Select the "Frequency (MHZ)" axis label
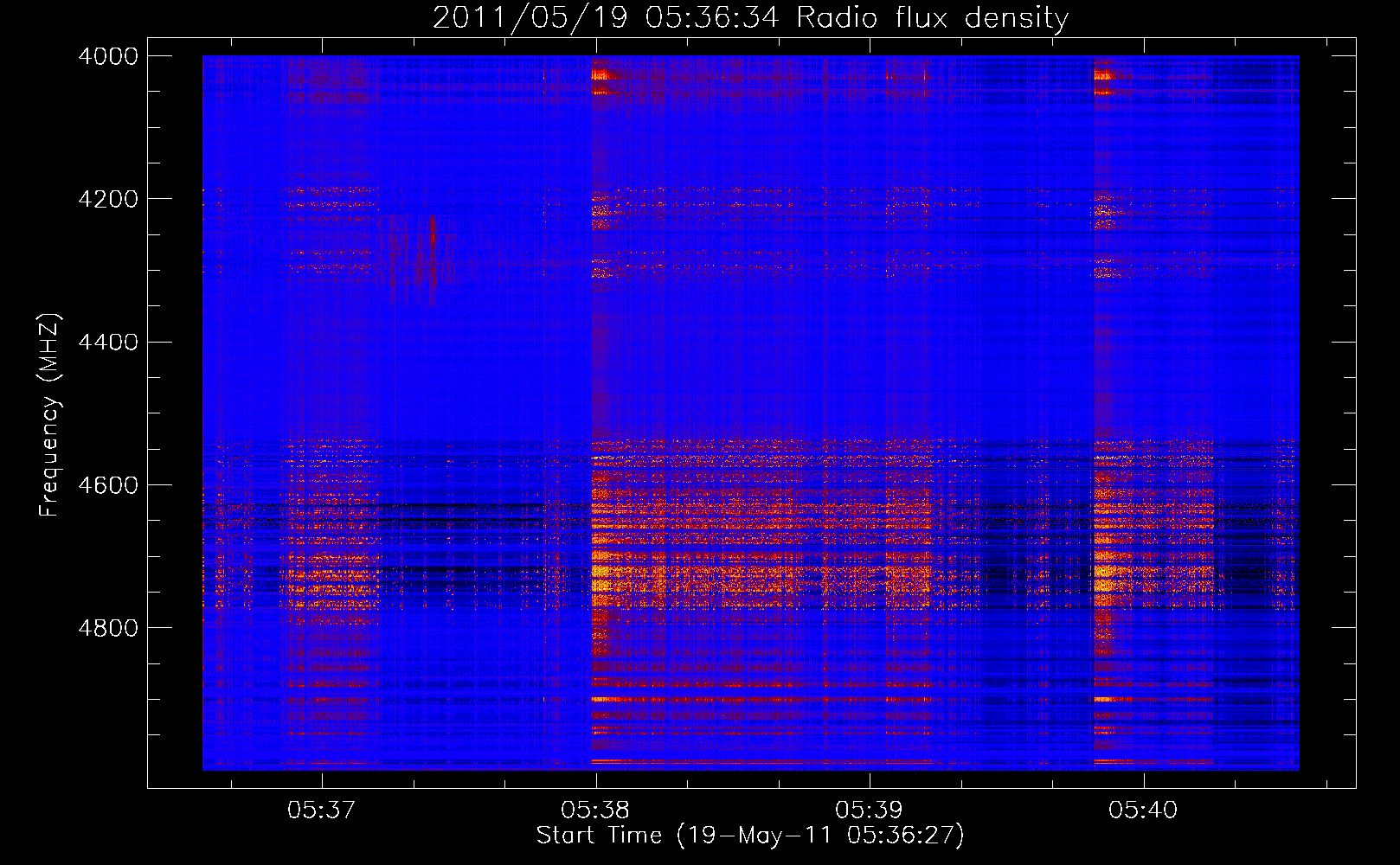Image resolution: width=1400 pixels, height=865 pixels. click(49, 415)
